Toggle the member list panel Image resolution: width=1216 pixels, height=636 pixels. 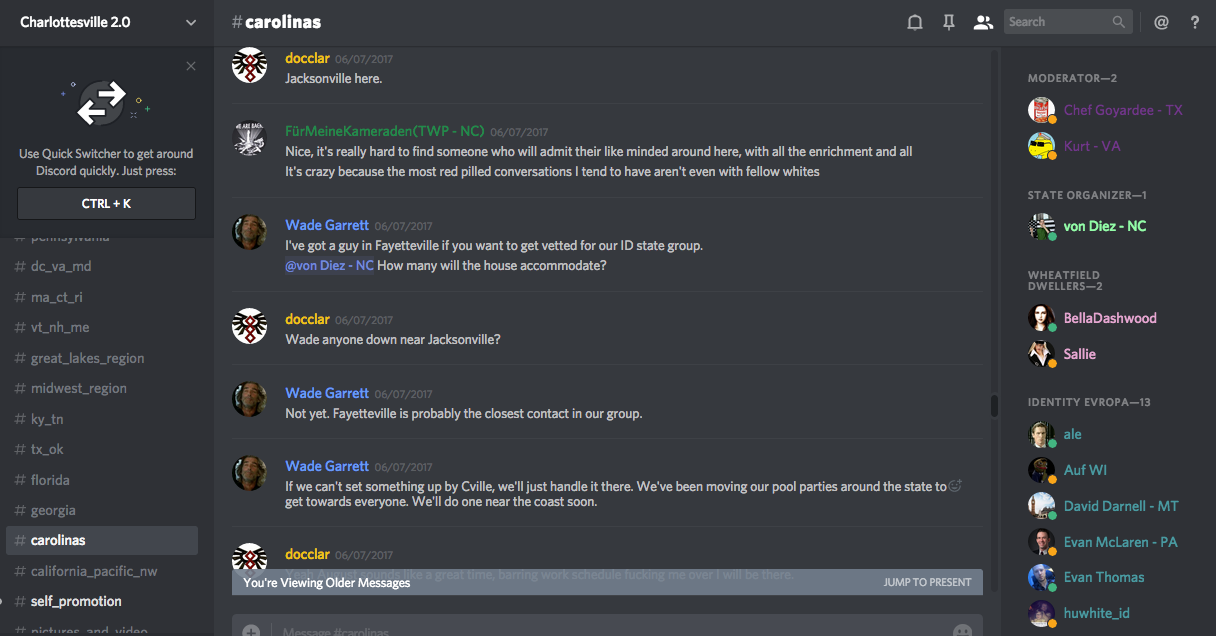click(983, 22)
